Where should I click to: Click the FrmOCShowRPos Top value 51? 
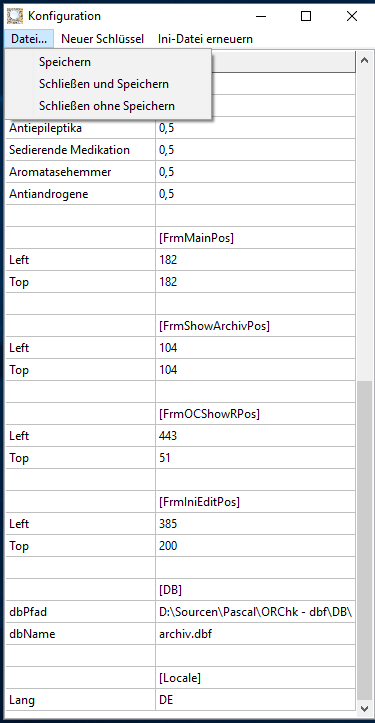point(256,458)
